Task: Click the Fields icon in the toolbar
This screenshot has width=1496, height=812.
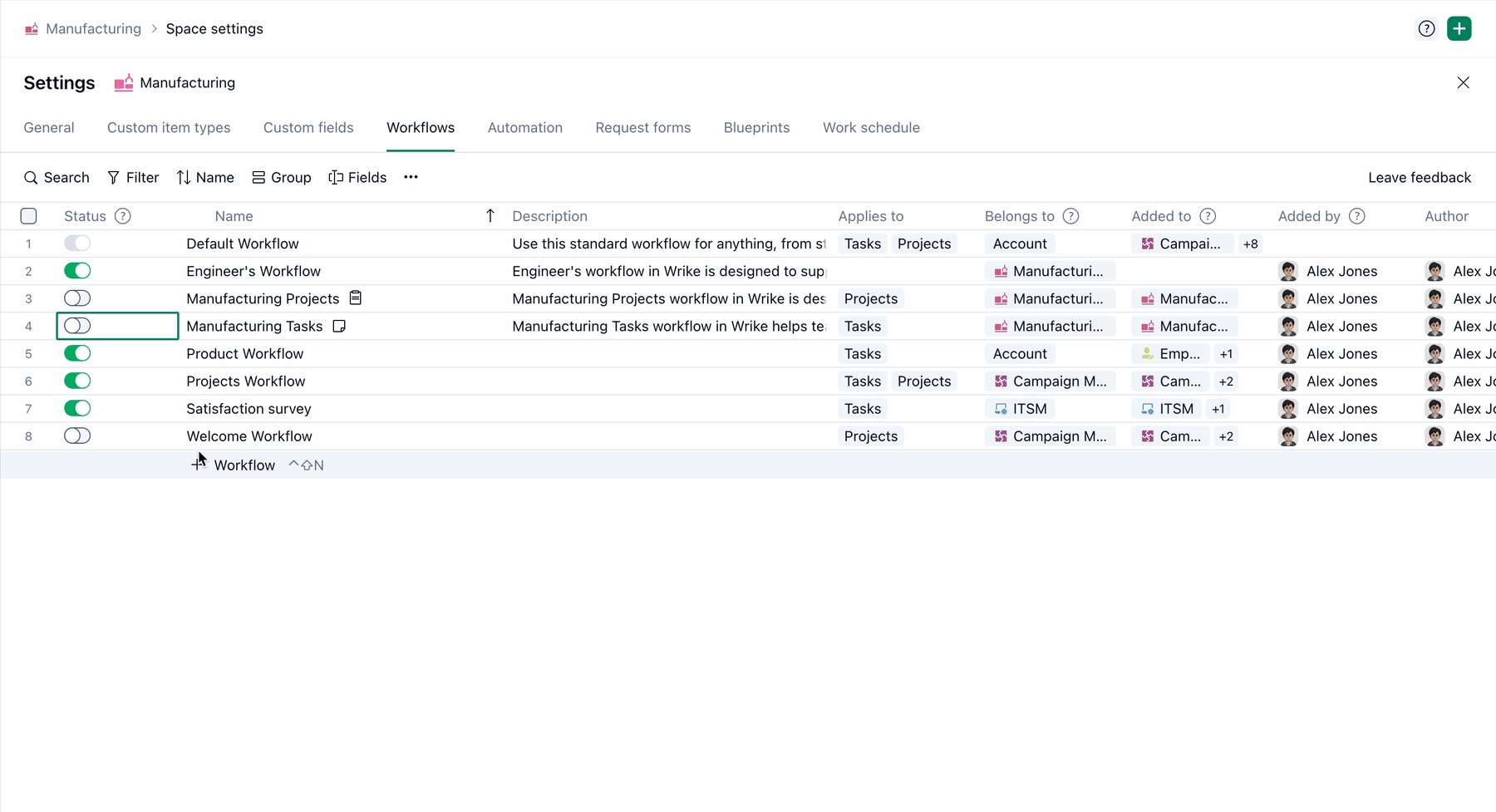Action: tap(334, 177)
